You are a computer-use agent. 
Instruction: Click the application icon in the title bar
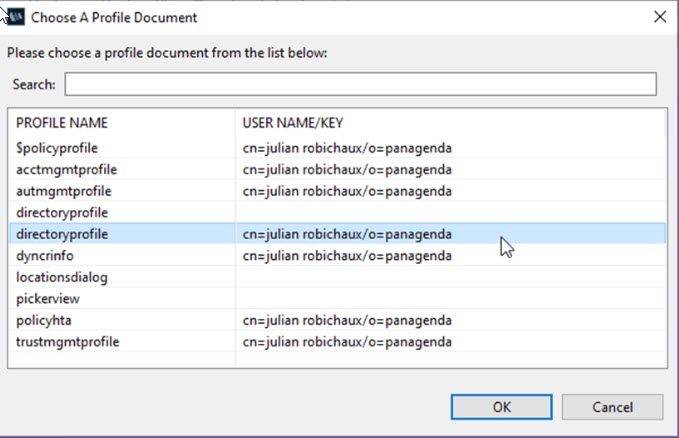tap(16, 17)
